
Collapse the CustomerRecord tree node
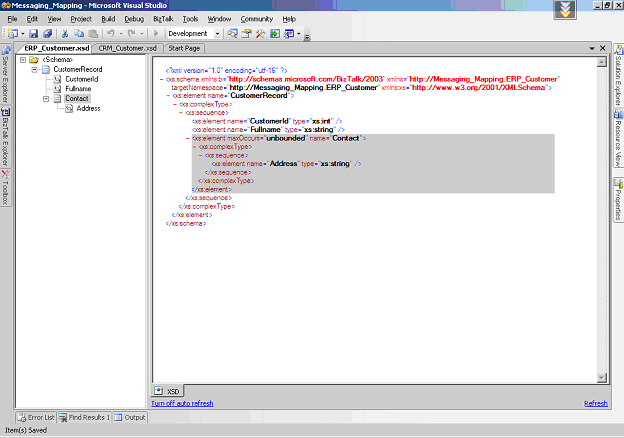(x=35, y=69)
